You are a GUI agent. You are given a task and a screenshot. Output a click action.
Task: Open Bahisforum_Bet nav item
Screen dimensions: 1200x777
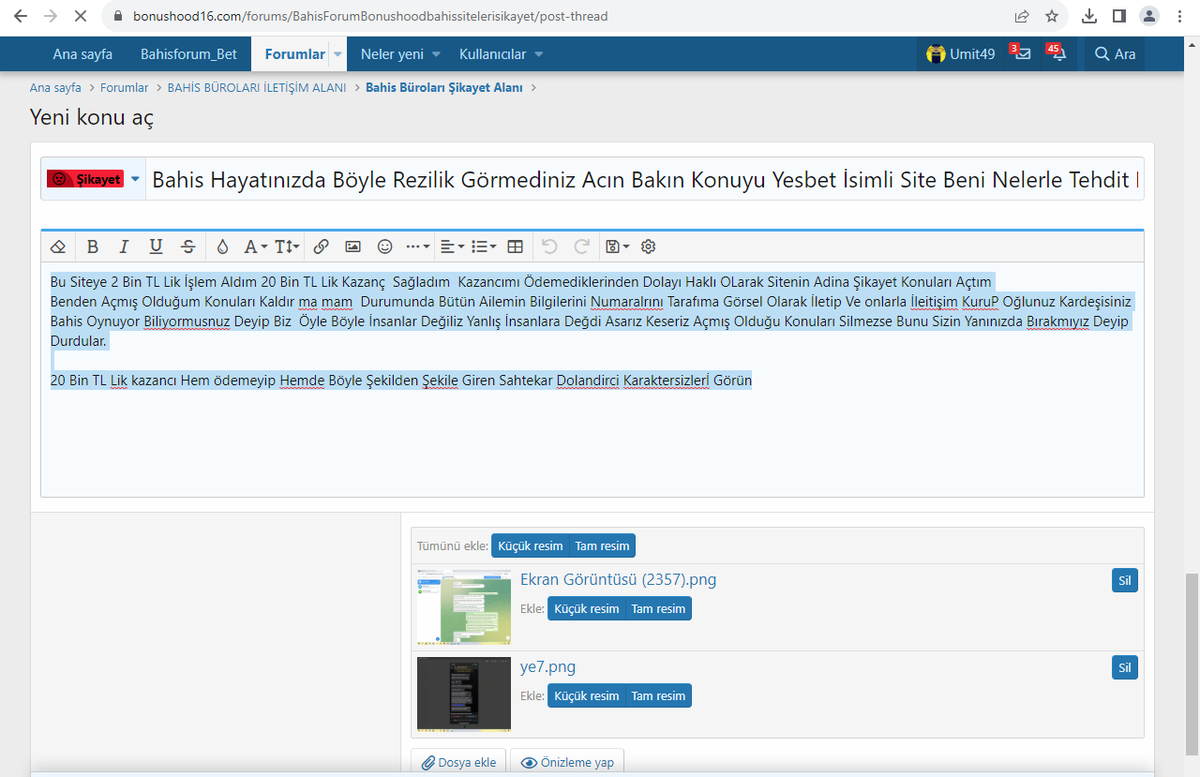coord(189,54)
